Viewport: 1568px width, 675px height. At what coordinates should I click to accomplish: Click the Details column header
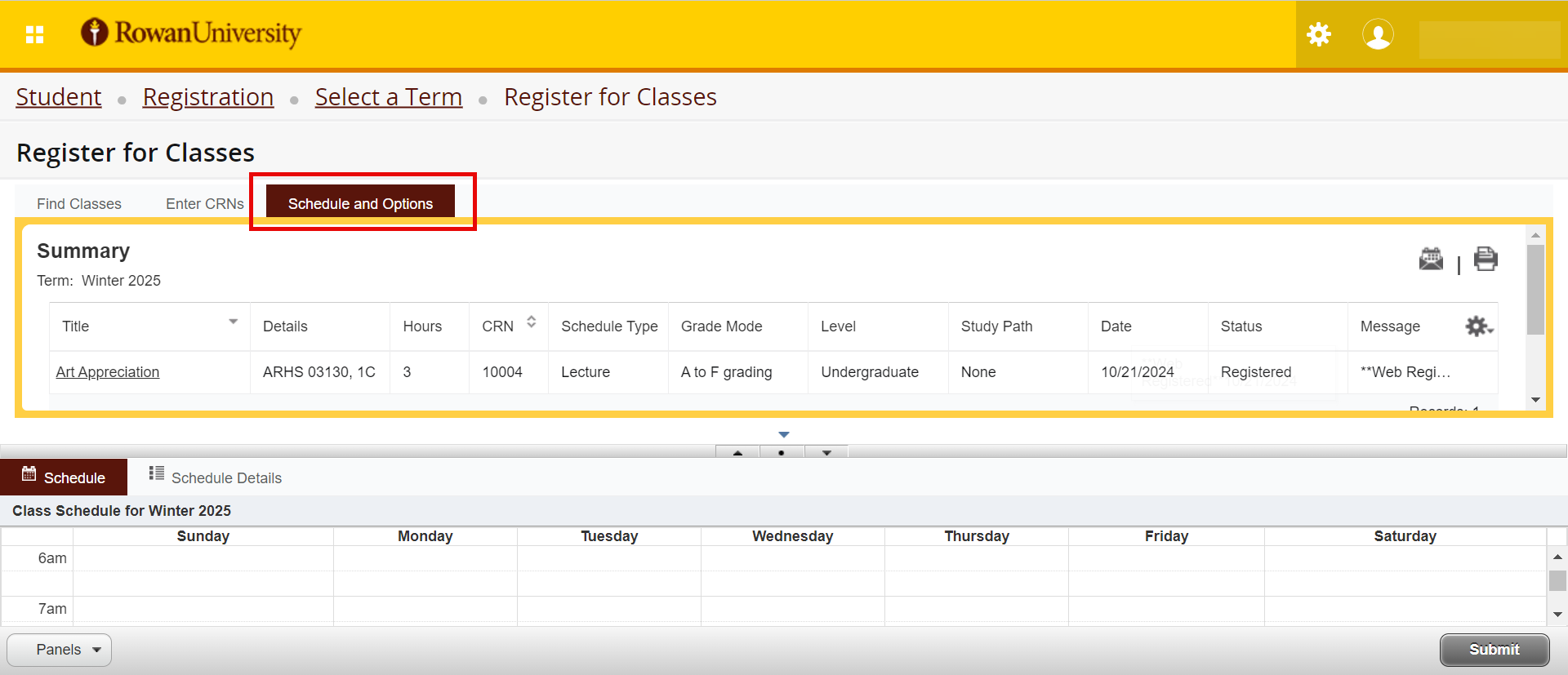[x=320, y=326]
